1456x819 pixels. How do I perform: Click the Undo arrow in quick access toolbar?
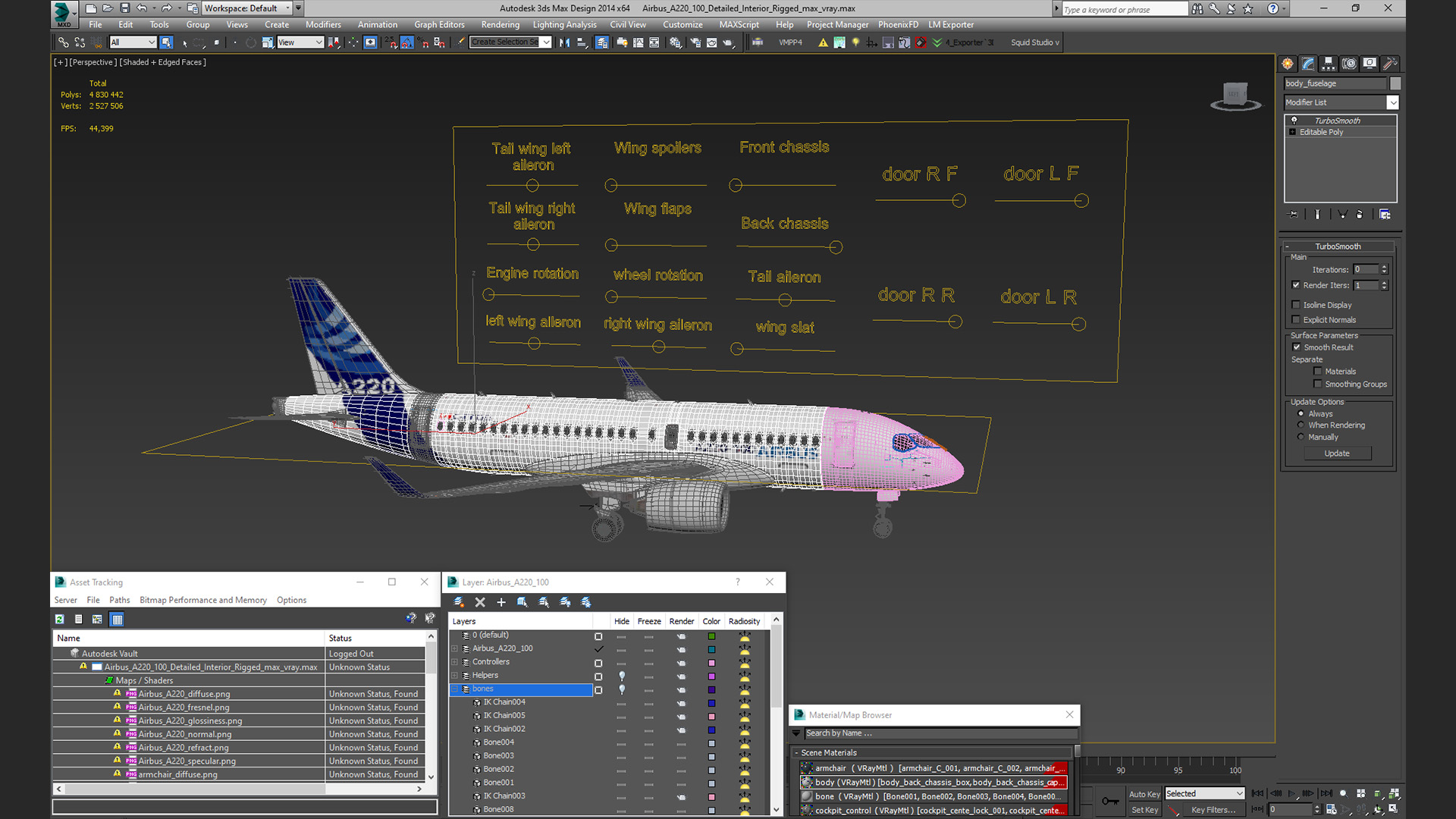click(141, 8)
